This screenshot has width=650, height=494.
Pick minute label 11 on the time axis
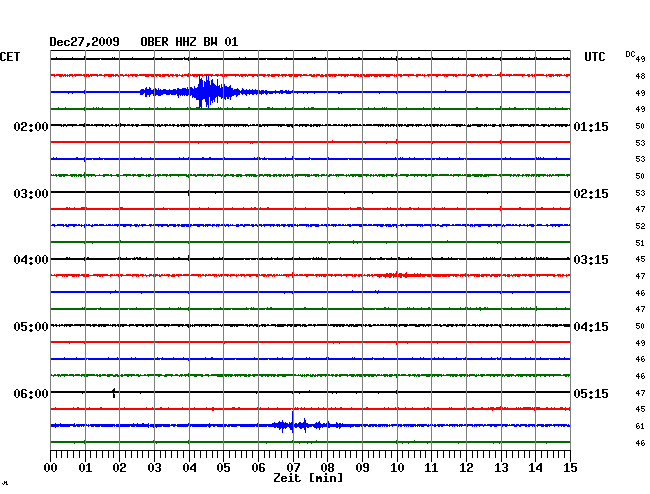[x=431, y=467]
